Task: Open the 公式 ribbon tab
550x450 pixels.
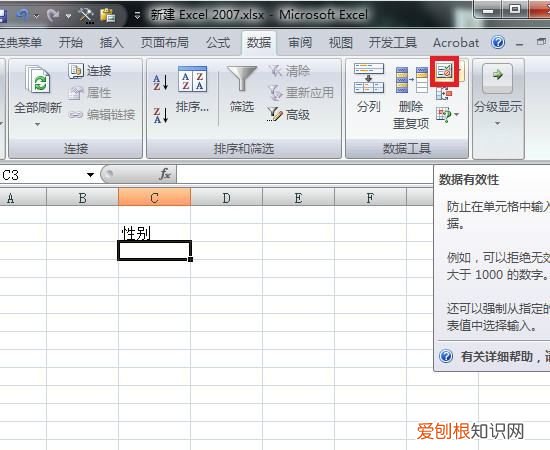Action: point(218,42)
